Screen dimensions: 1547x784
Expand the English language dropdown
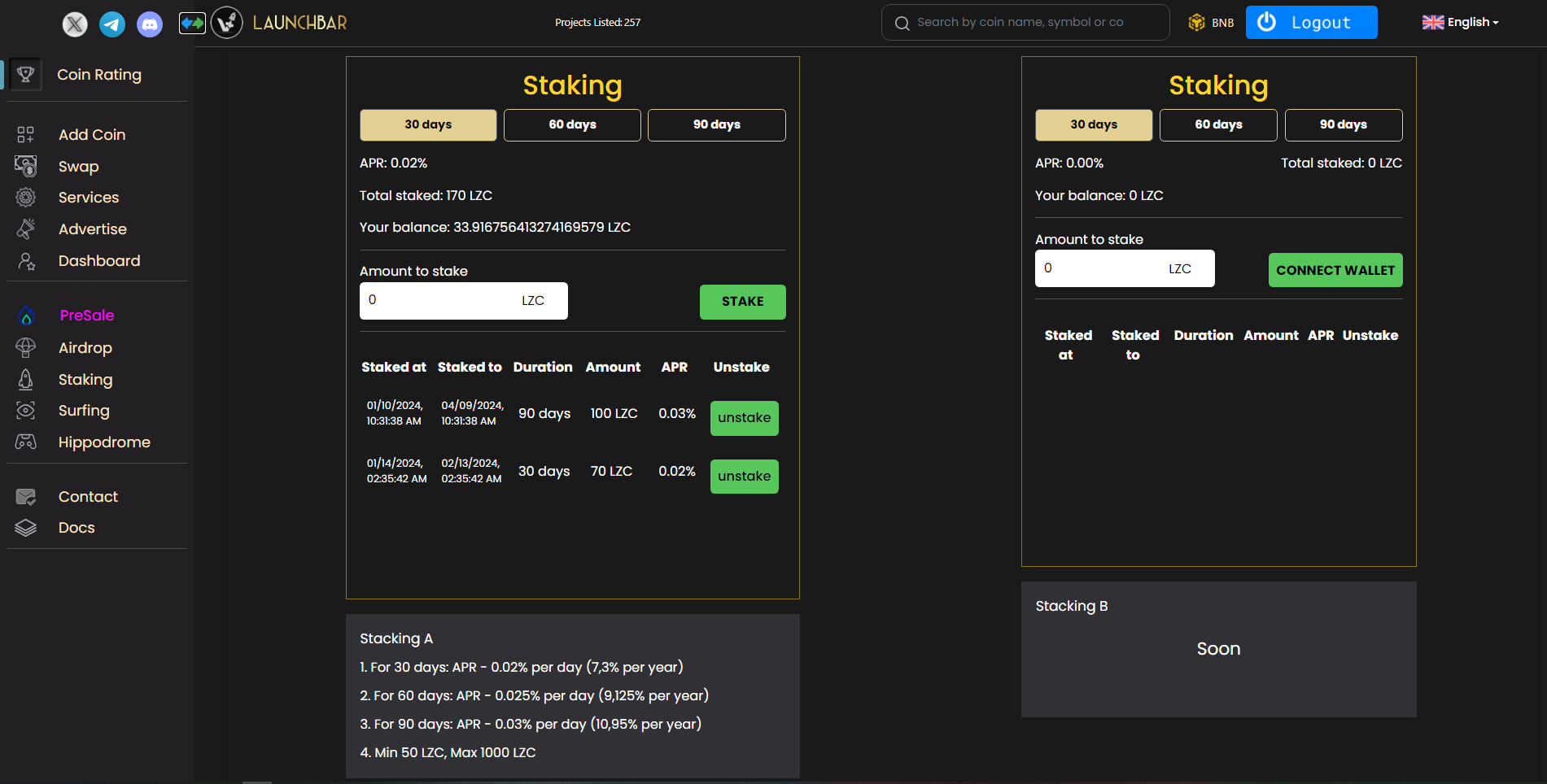[x=1461, y=23]
